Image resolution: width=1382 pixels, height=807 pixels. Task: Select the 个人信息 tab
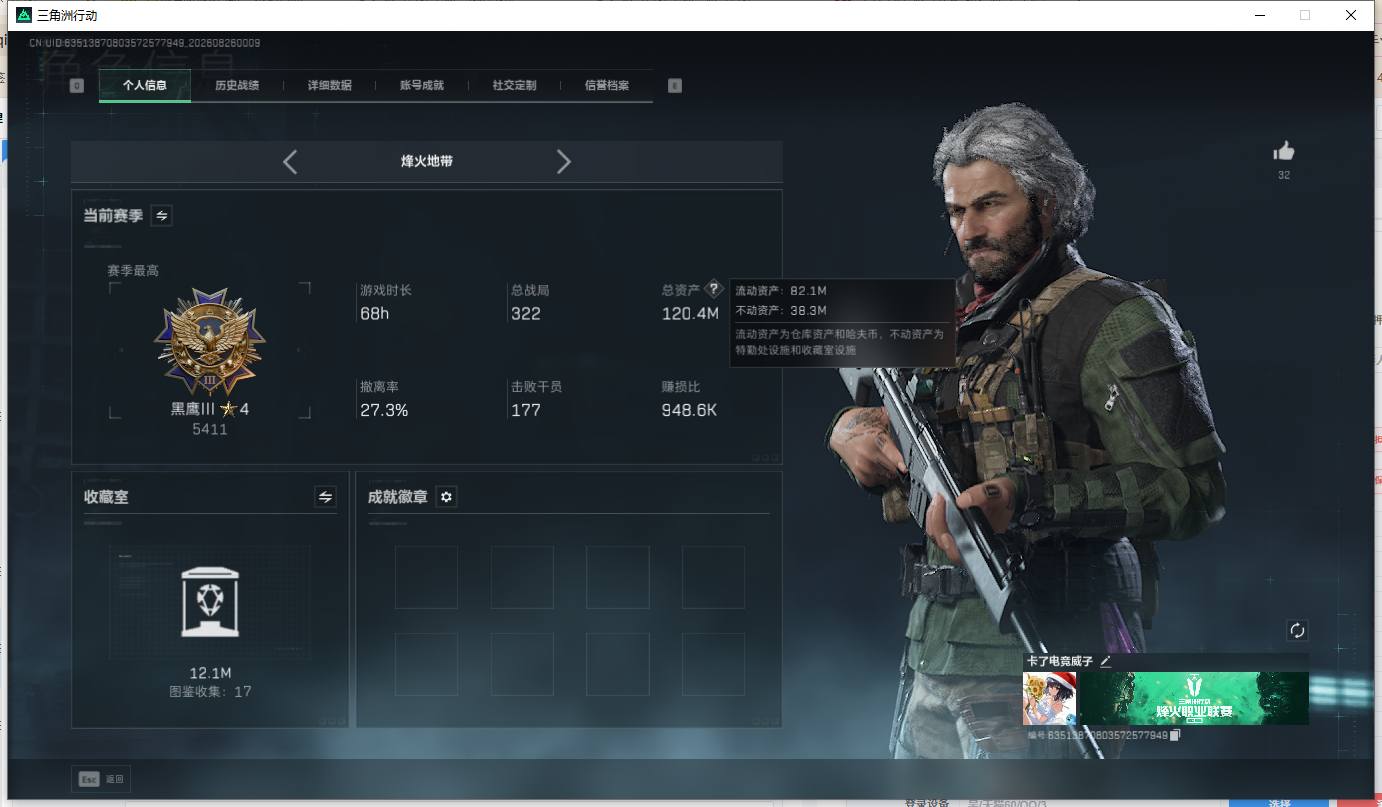pos(145,86)
